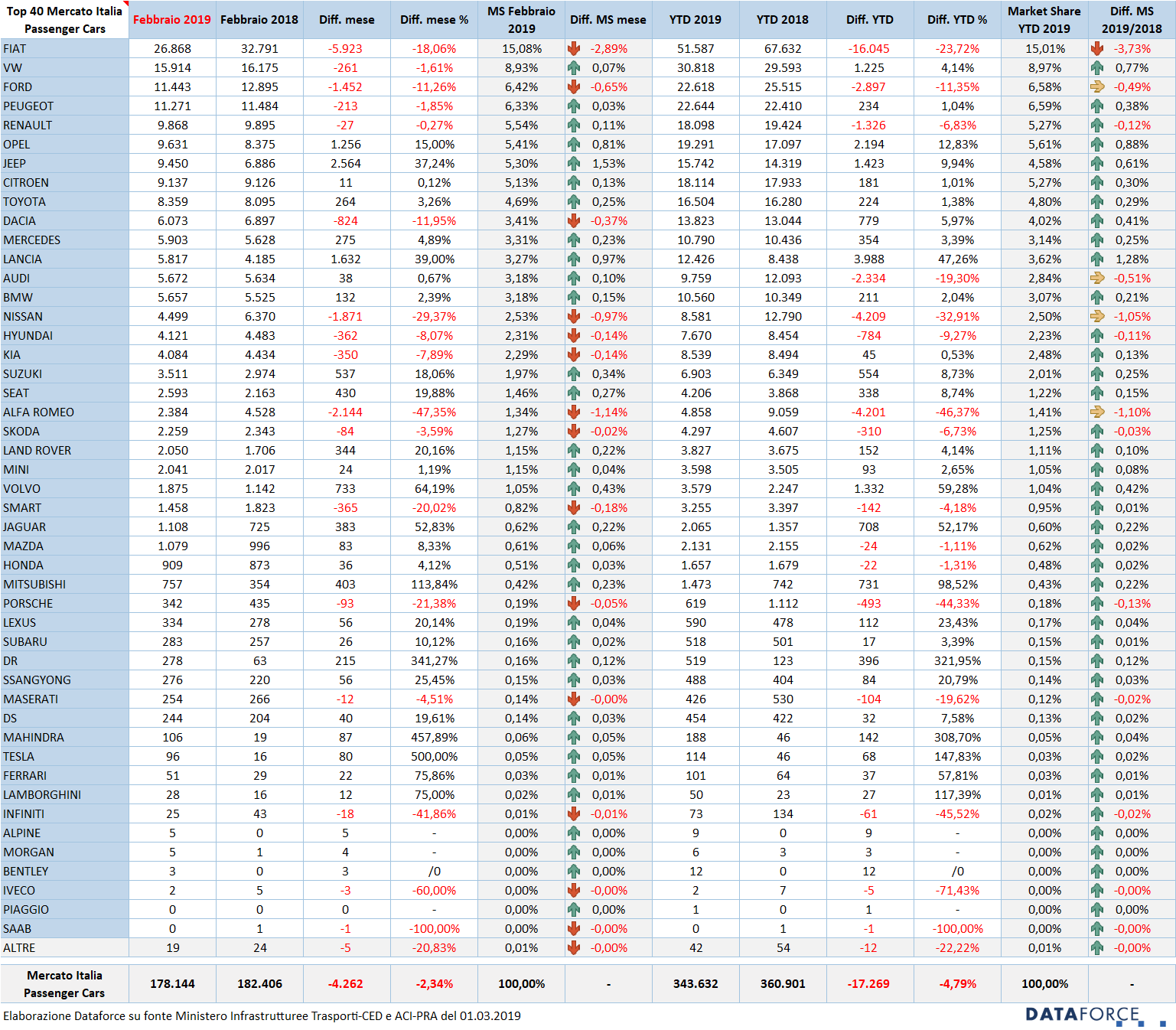This screenshot has height=1030, width=1176.
Task: Click the VOLVO green arrow in Diff. MS 2019/2018
Action: click(1097, 488)
